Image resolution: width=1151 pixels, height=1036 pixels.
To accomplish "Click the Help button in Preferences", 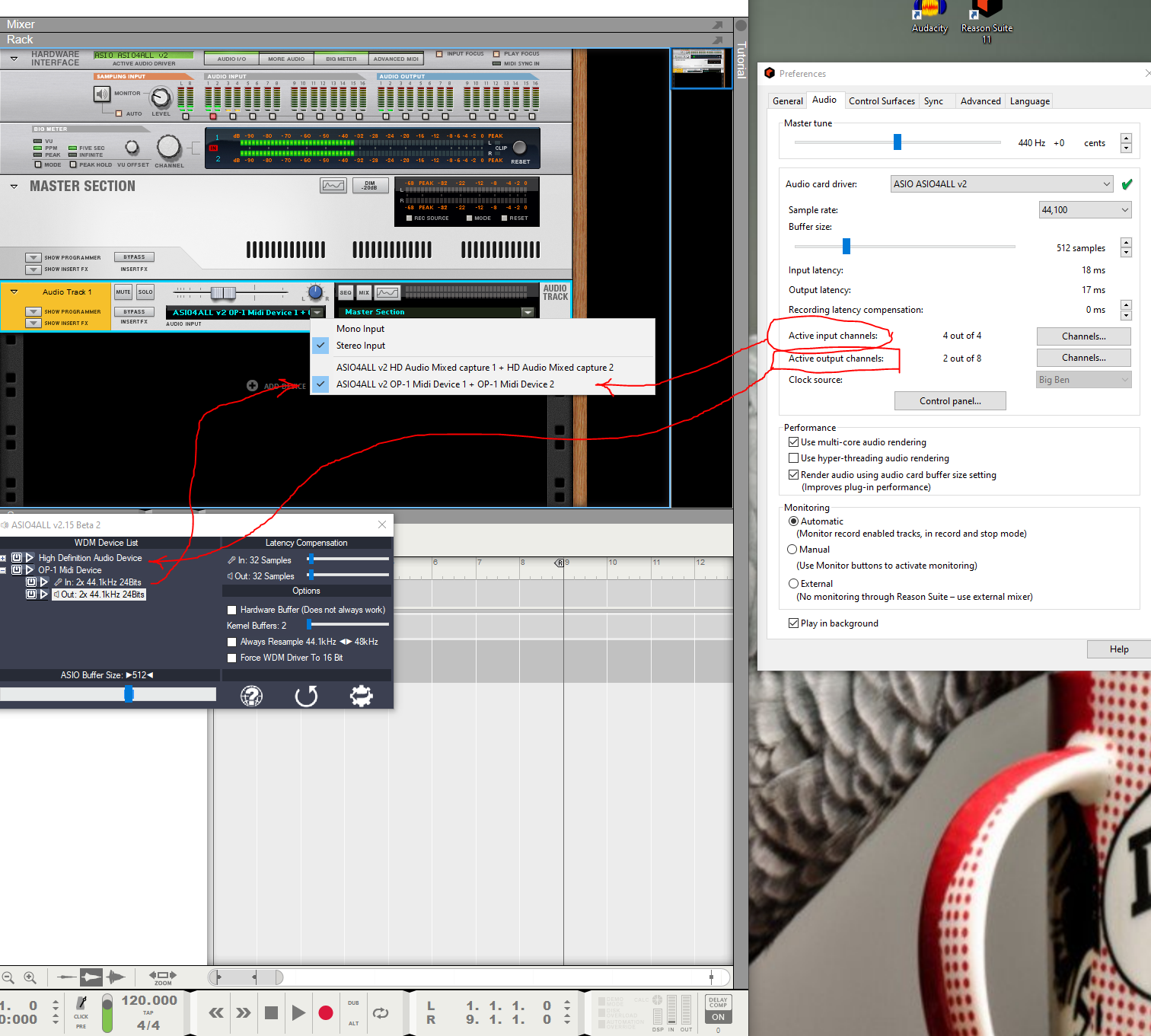I will [x=1119, y=649].
